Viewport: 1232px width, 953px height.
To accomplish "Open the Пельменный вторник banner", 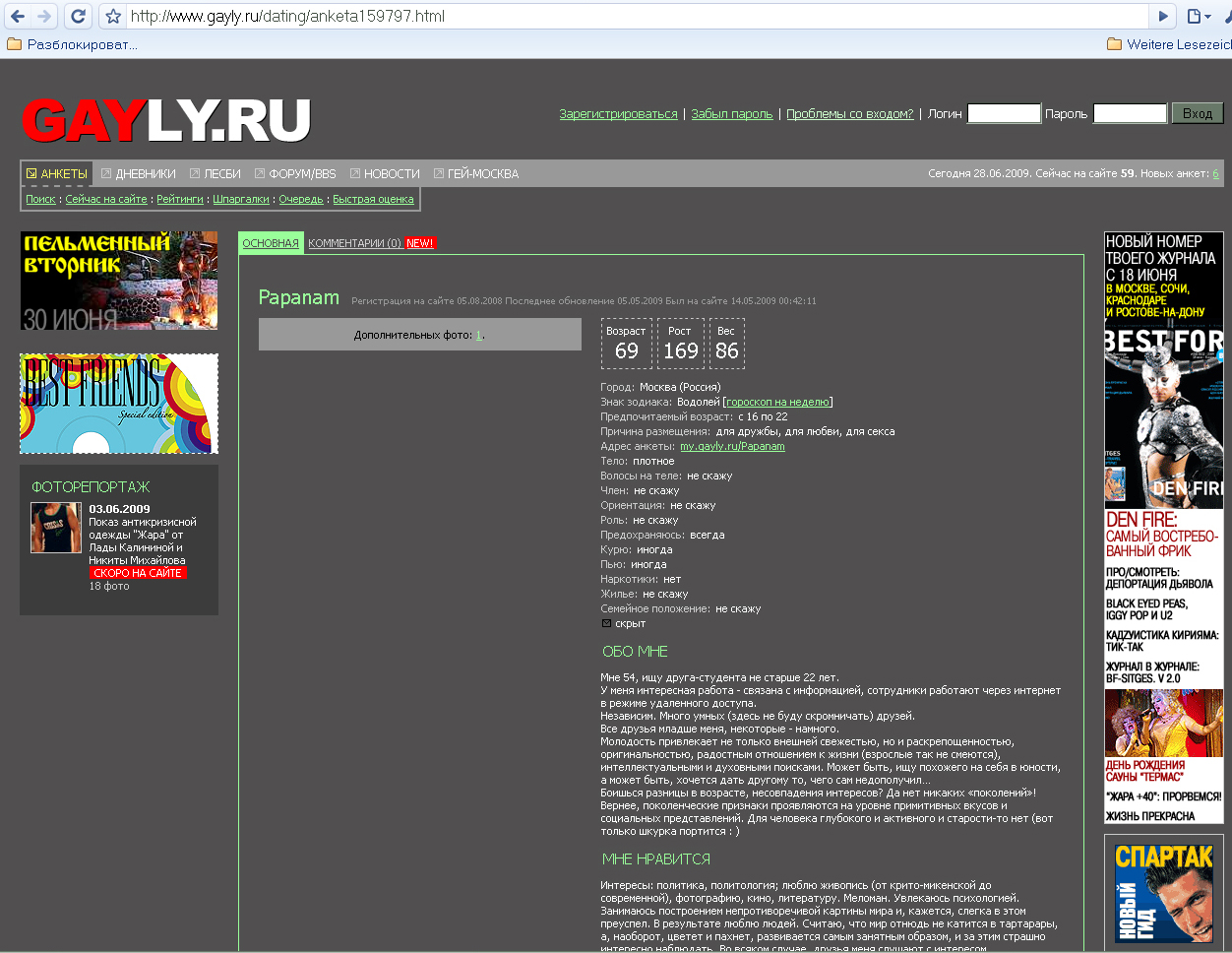I will (x=119, y=281).
